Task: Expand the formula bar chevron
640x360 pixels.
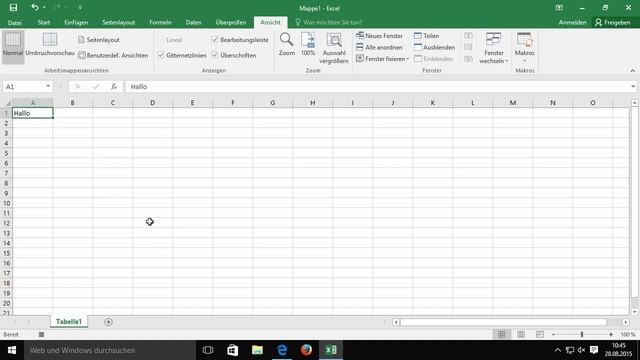Action: point(633,87)
